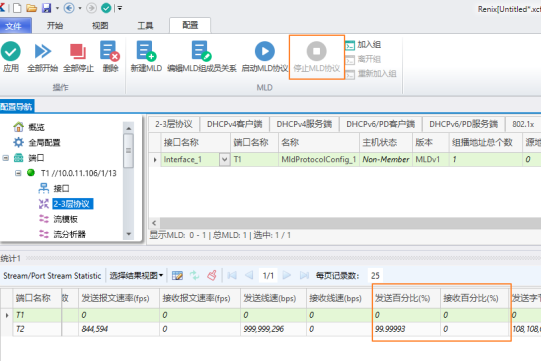Go to next statistics page arrow
This screenshot has width=541, height=361.
[286, 275]
